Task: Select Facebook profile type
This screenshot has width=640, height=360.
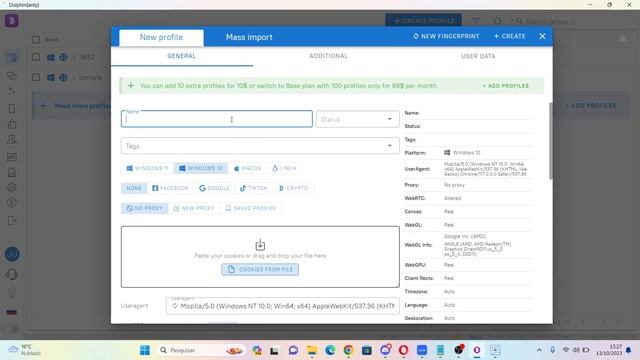Action: [x=170, y=188]
